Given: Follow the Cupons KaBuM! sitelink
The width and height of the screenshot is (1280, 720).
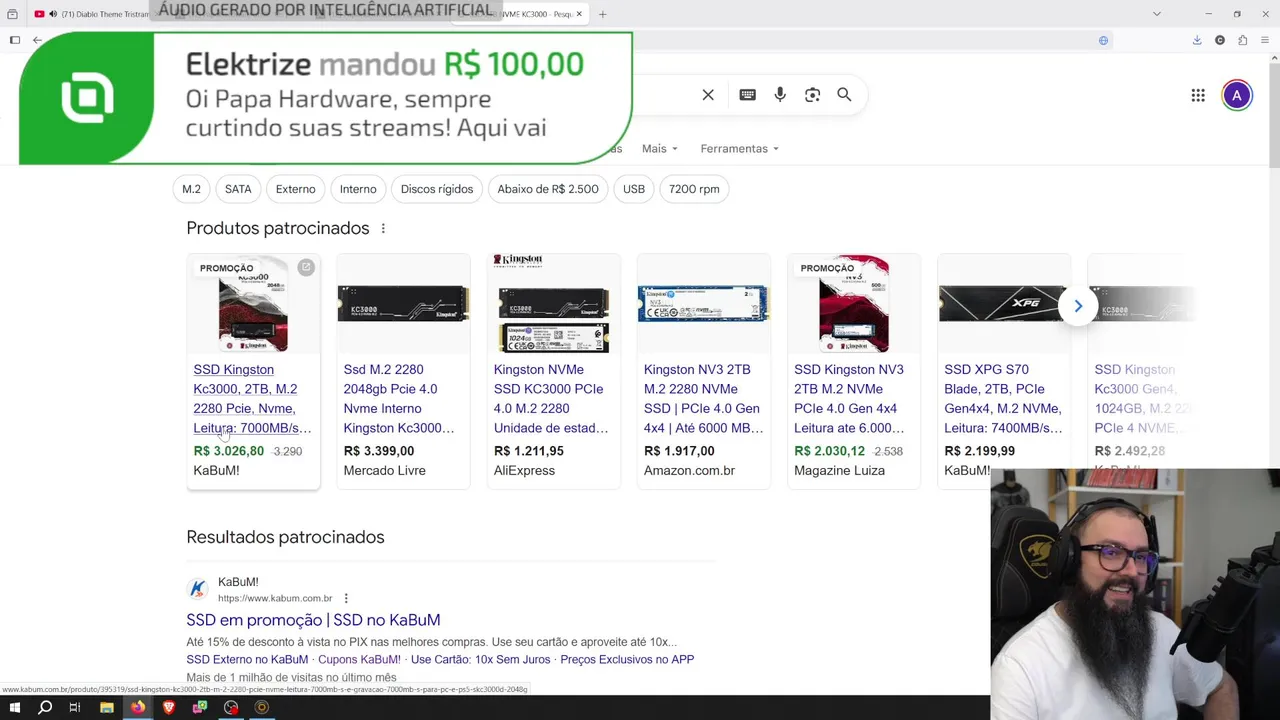Looking at the screenshot, I should tap(359, 660).
